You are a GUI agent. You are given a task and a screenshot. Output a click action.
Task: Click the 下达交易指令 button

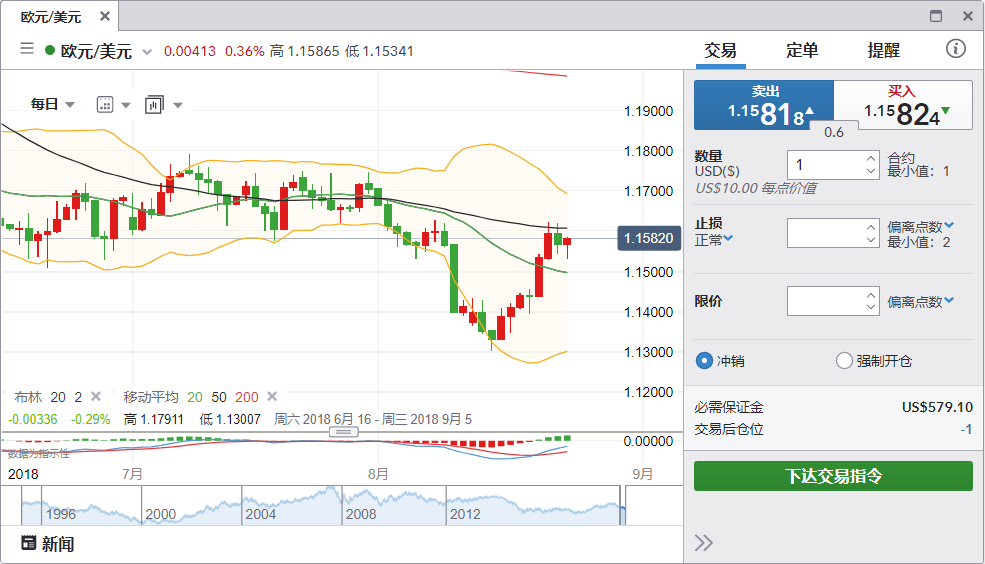(x=833, y=476)
